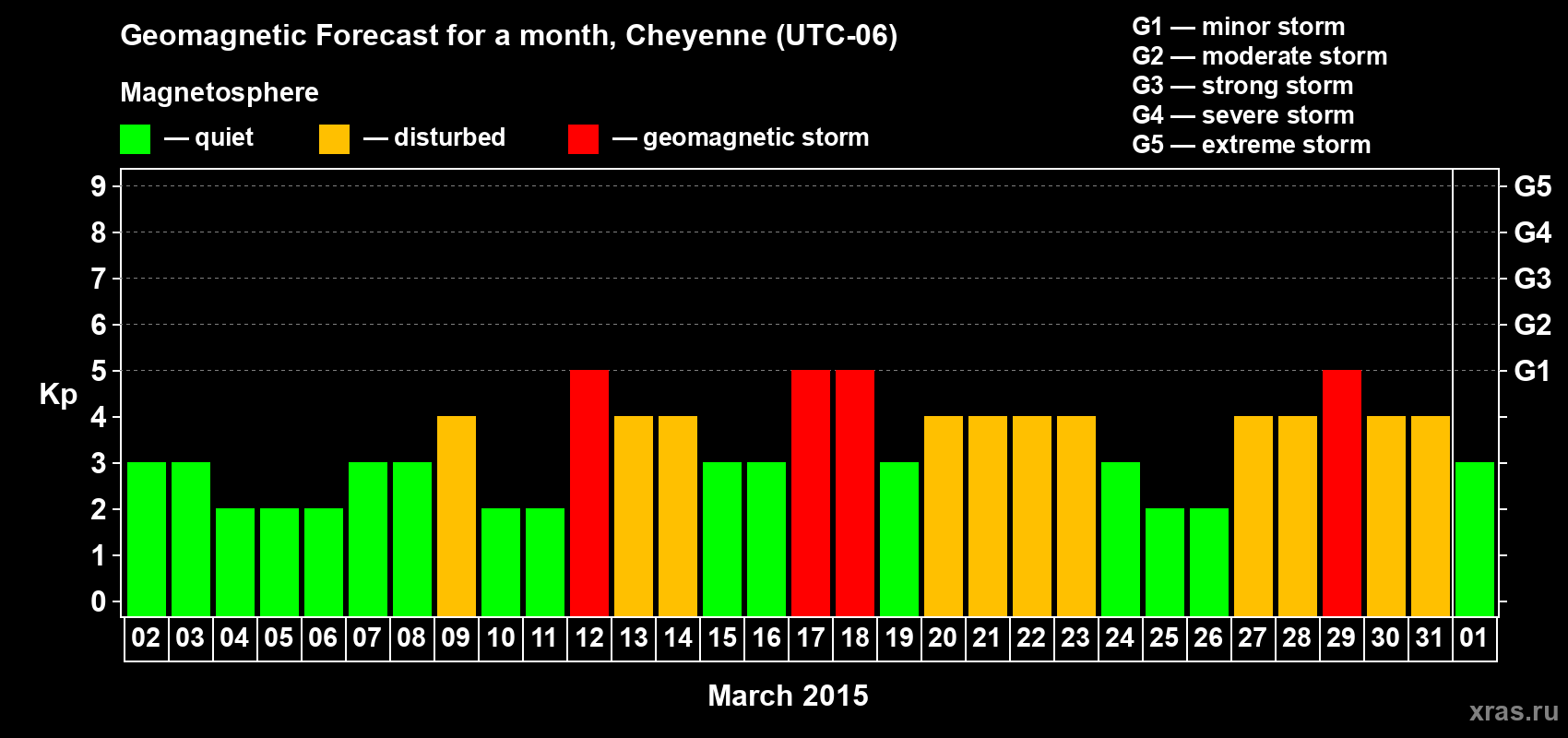Click the 'March 2015' axis caption
The width and height of the screenshot is (1568, 738).
coord(788,696)
